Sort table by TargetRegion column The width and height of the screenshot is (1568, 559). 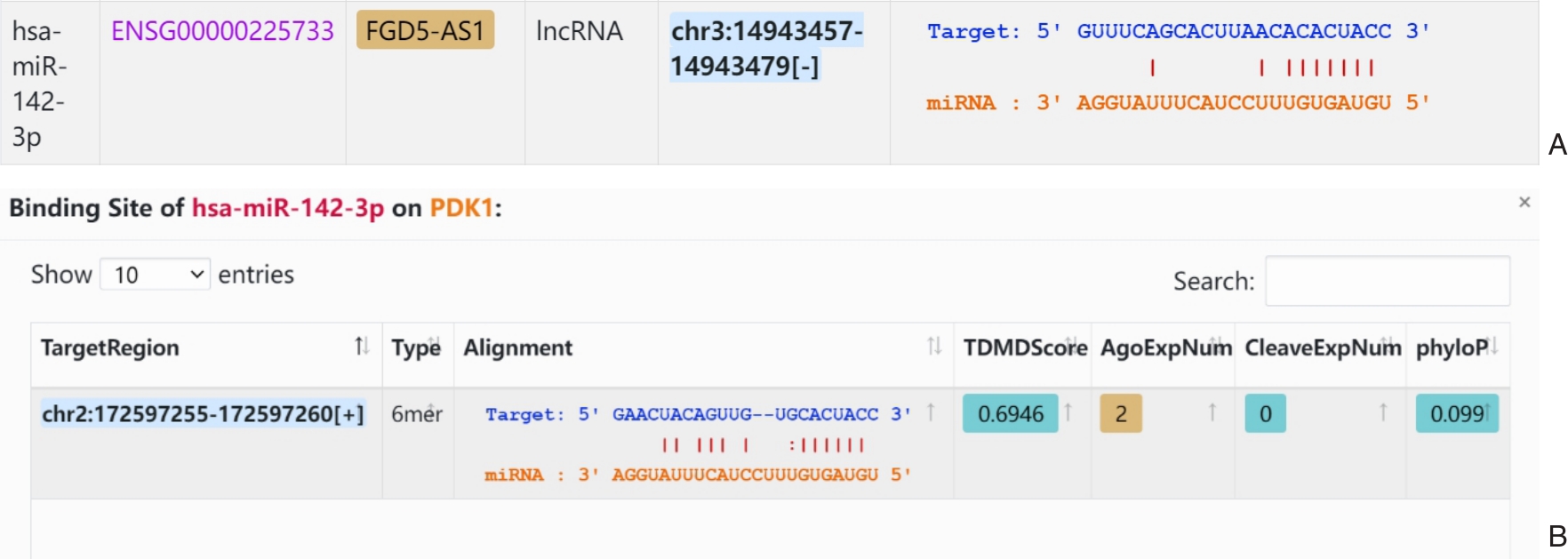point(362,347)
